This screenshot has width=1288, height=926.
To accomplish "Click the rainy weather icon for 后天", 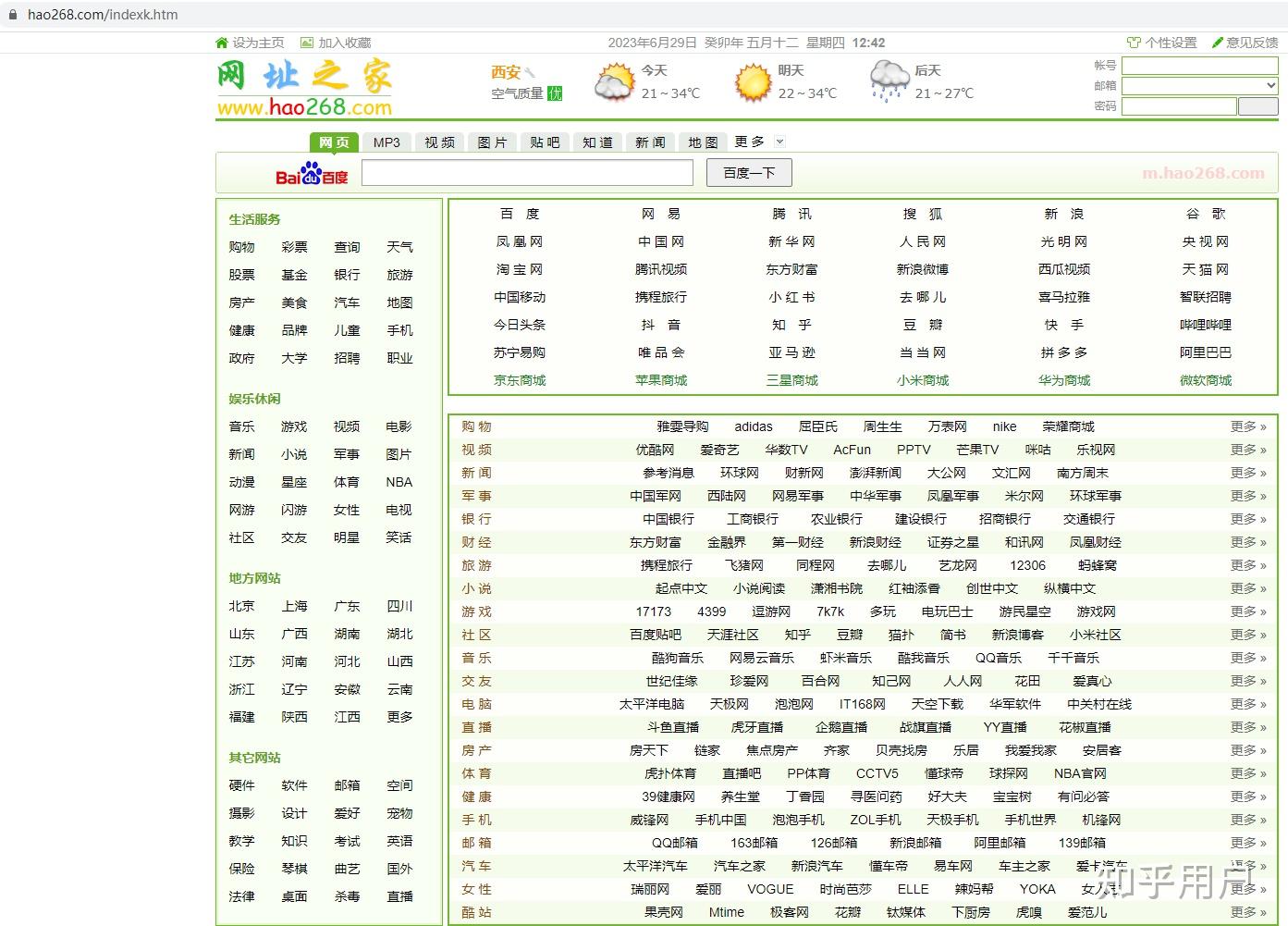I will (889, 81).
